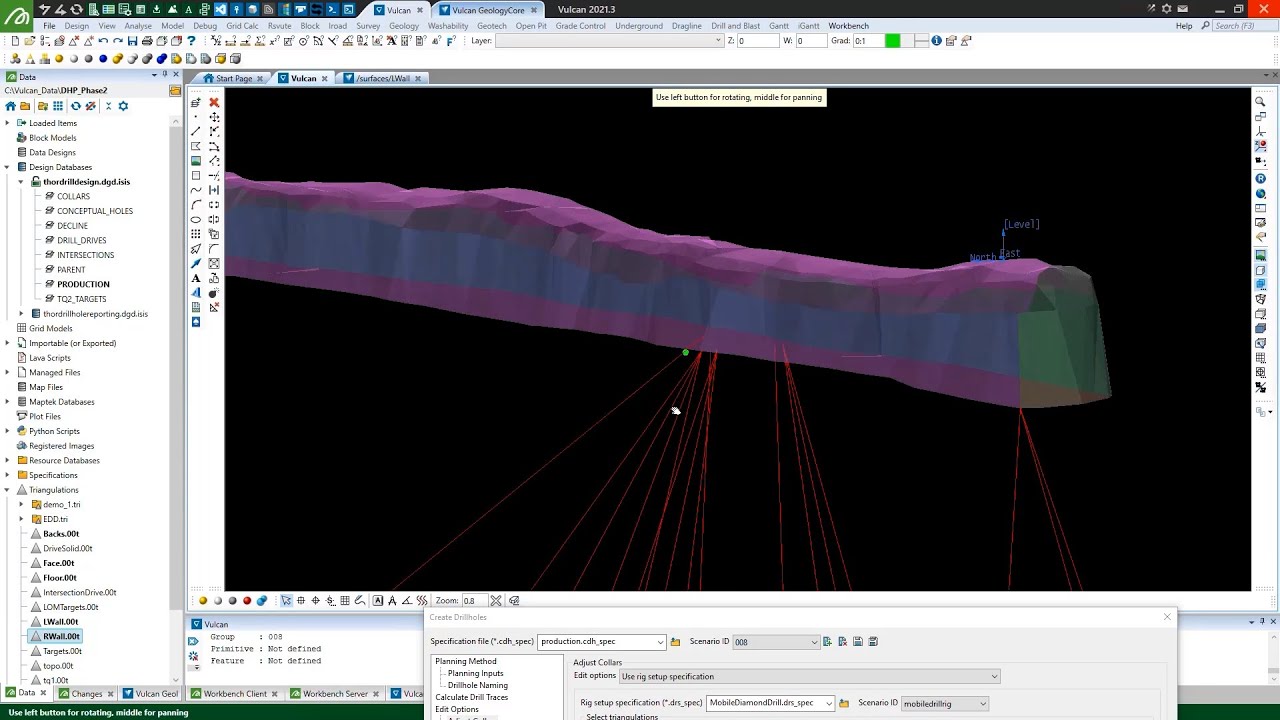Open Rig setup specification dropdown
Screen dimensions: 1280x720
[x=828, y=704]
